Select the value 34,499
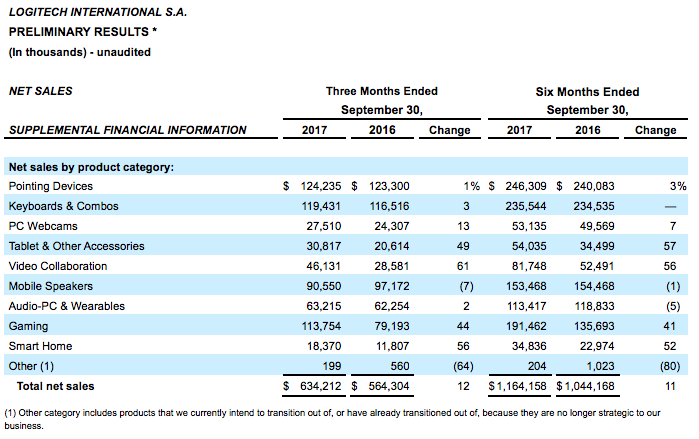699x439 pixels. (x=597, y=246)
